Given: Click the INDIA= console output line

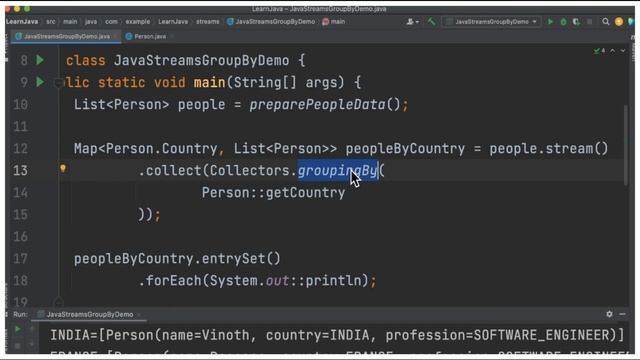Looking at the screenshot, I should [x=337, y=335].
